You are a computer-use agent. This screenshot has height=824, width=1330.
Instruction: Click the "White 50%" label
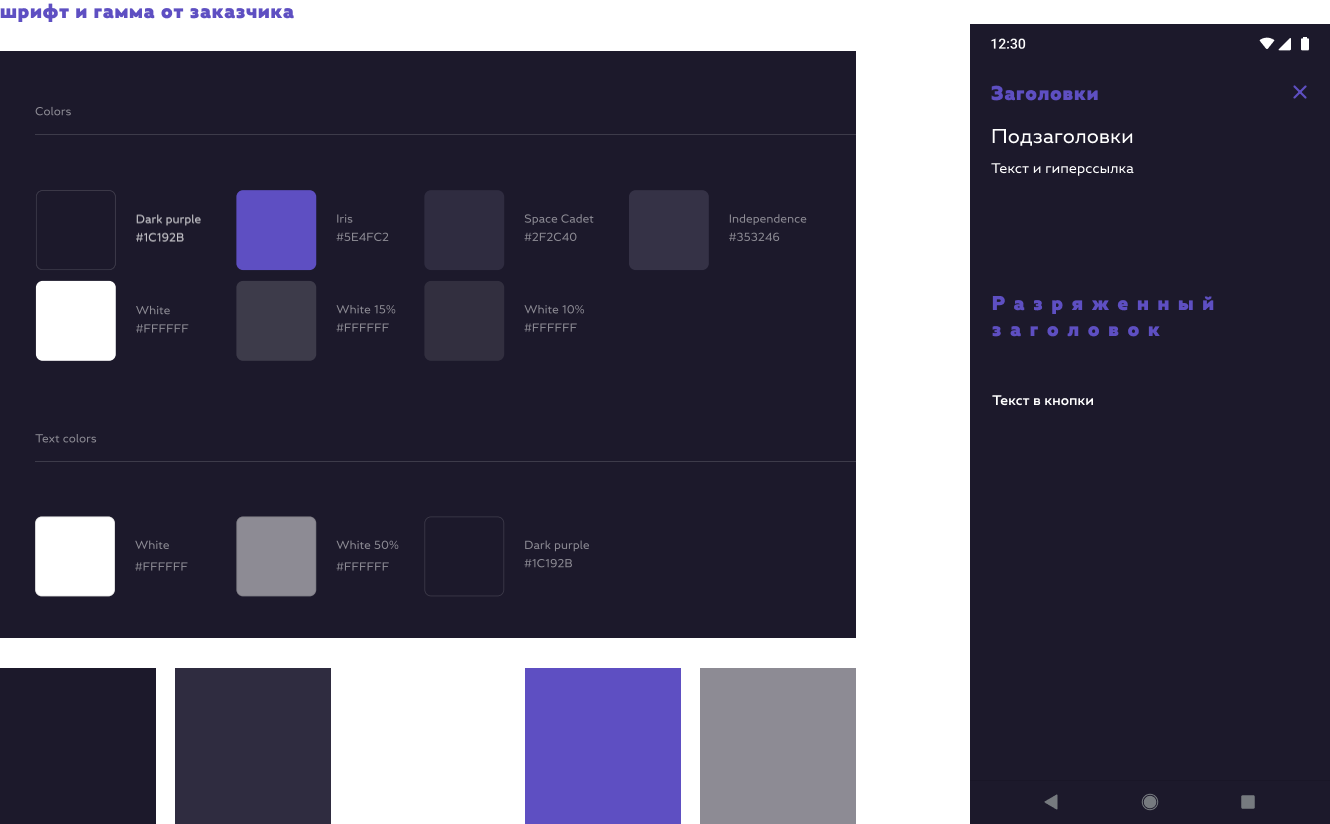coord(368,545)
